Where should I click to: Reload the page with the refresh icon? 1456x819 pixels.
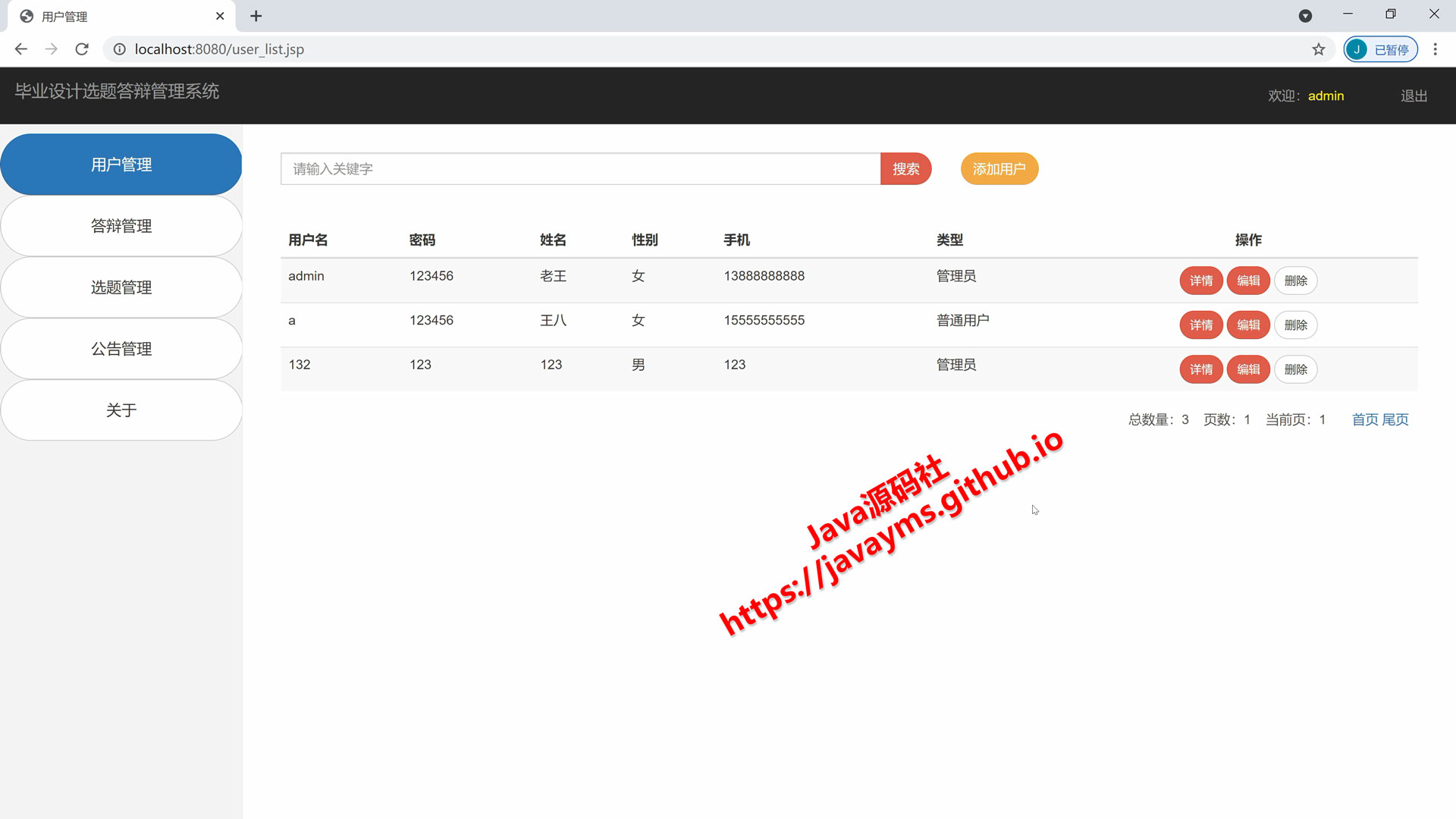[82, 49]
